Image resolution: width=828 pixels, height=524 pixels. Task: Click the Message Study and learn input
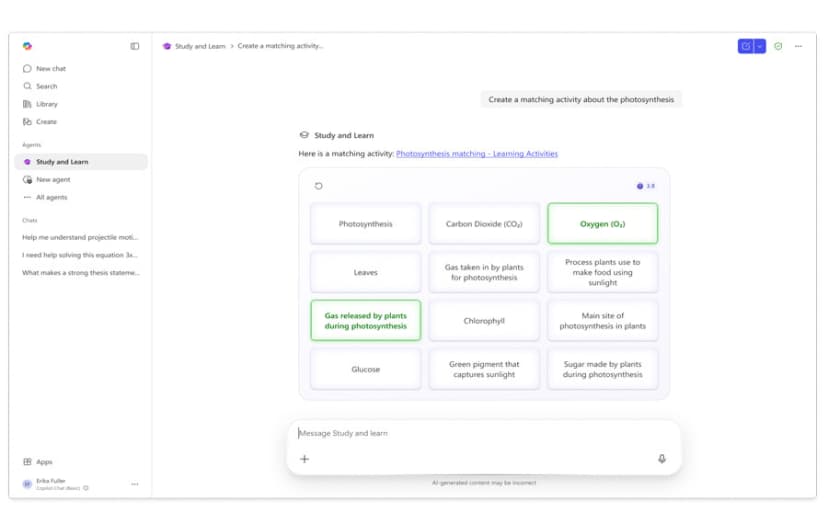tap(484, 433)
